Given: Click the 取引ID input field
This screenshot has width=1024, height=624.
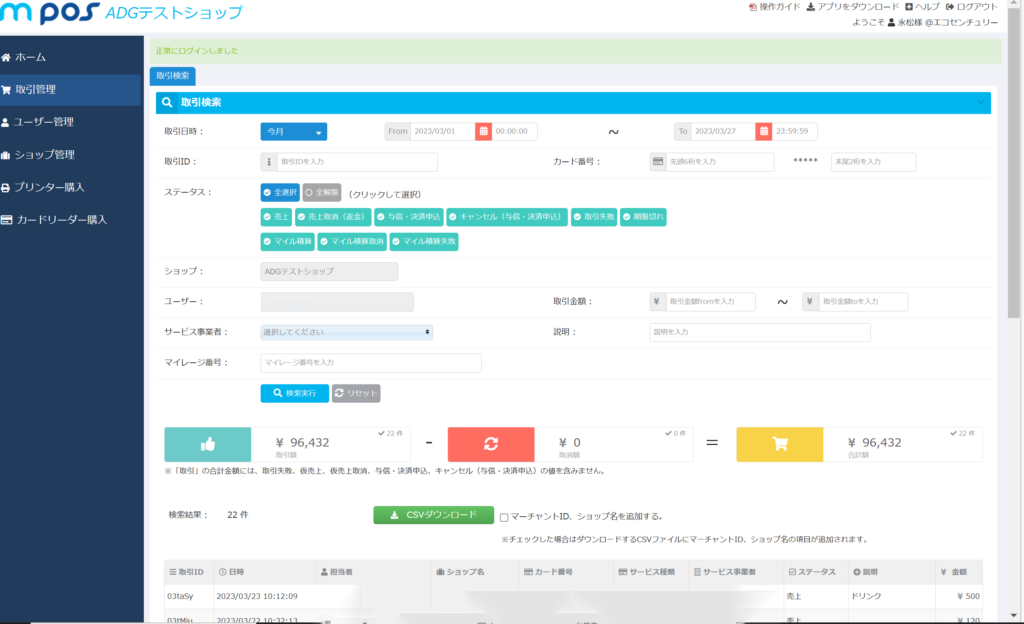Looking at the screenshot, I should click(x=357, y=162).
